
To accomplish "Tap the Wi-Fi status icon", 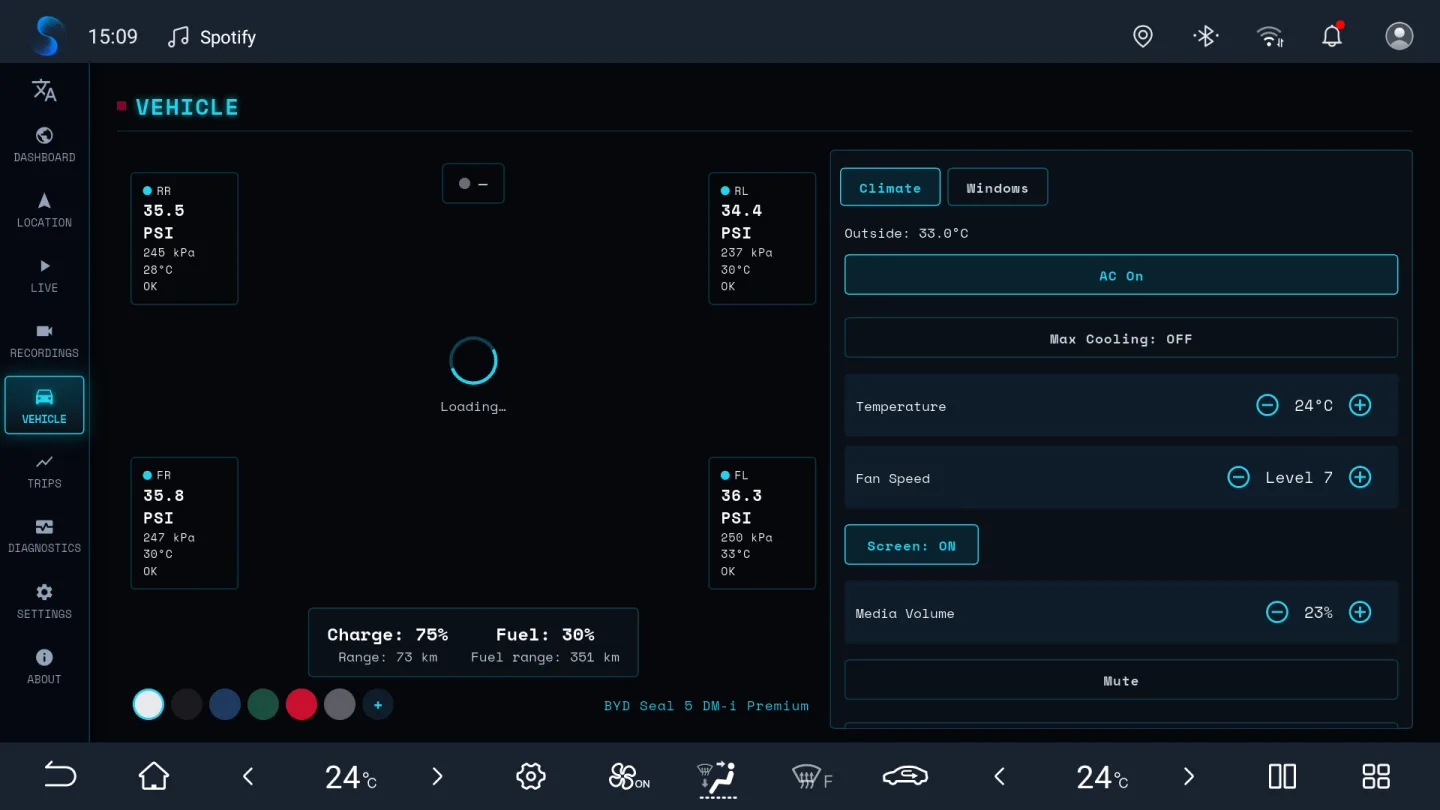I will (1270, 37).
